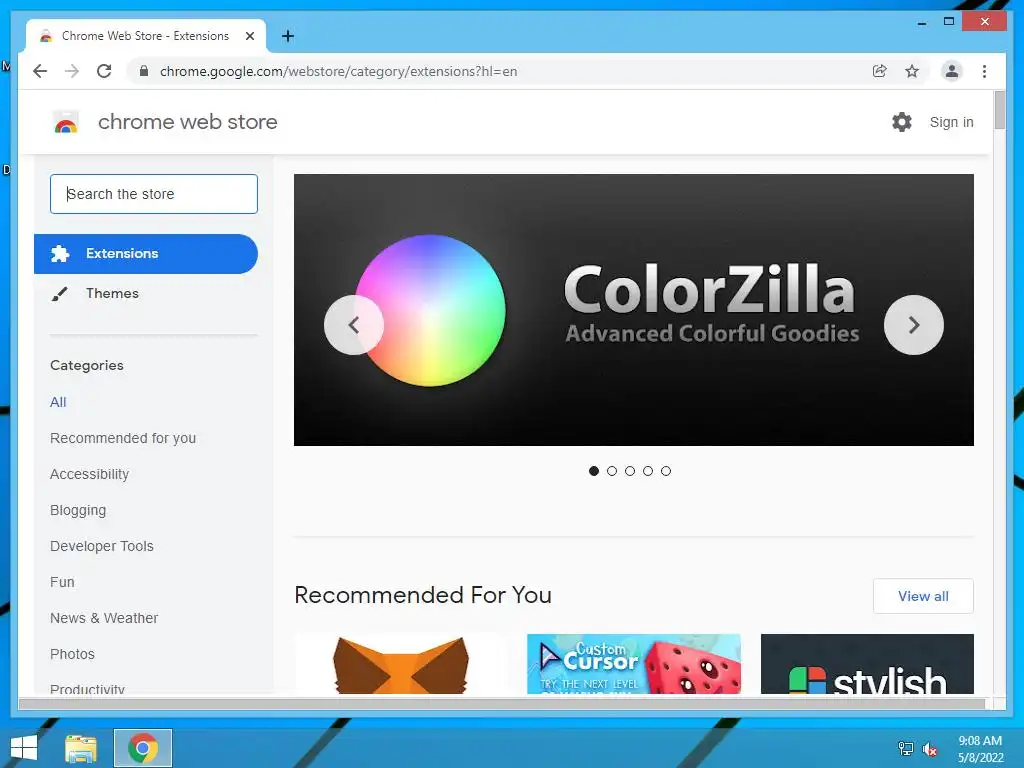Select the Extensions section

146,253
